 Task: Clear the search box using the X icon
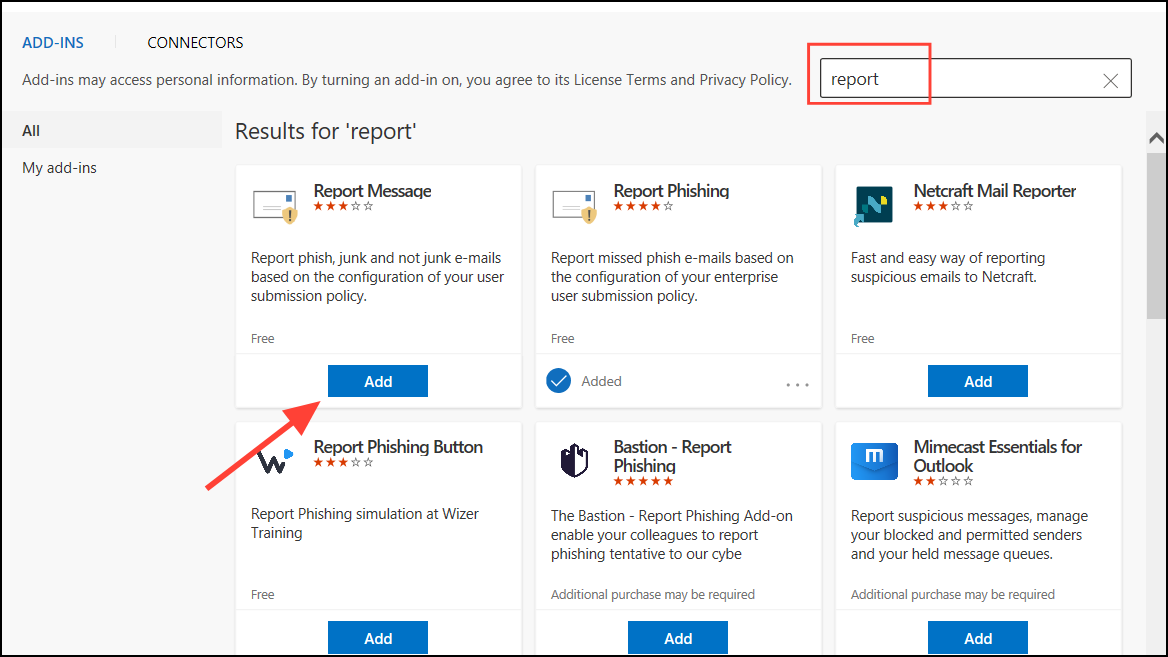pyautogui.click(x=1110, y=79)
